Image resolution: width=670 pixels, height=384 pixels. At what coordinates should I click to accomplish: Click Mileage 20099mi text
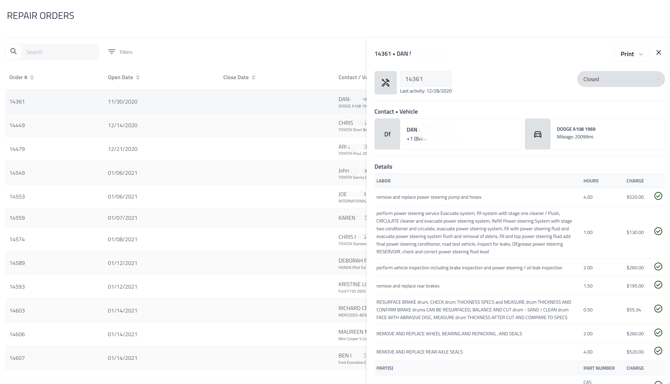coord(575,137)
